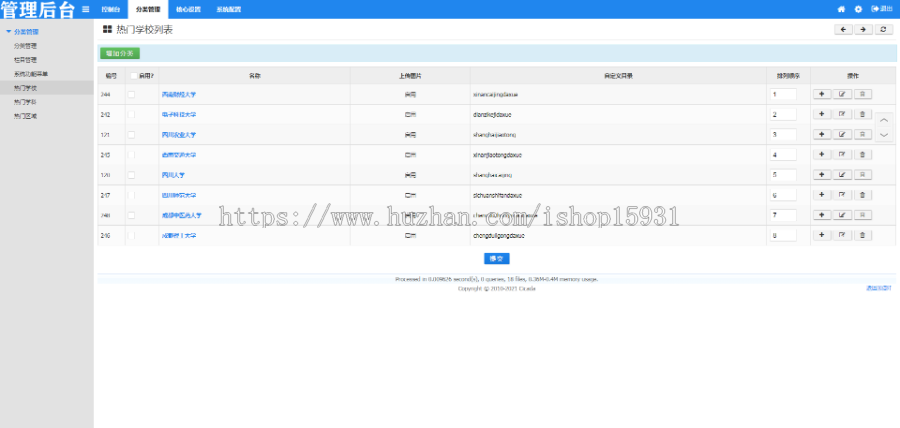This screenshot has width=900, height=428.
Task: Click the green 增加分类 button
Action: 120,53
